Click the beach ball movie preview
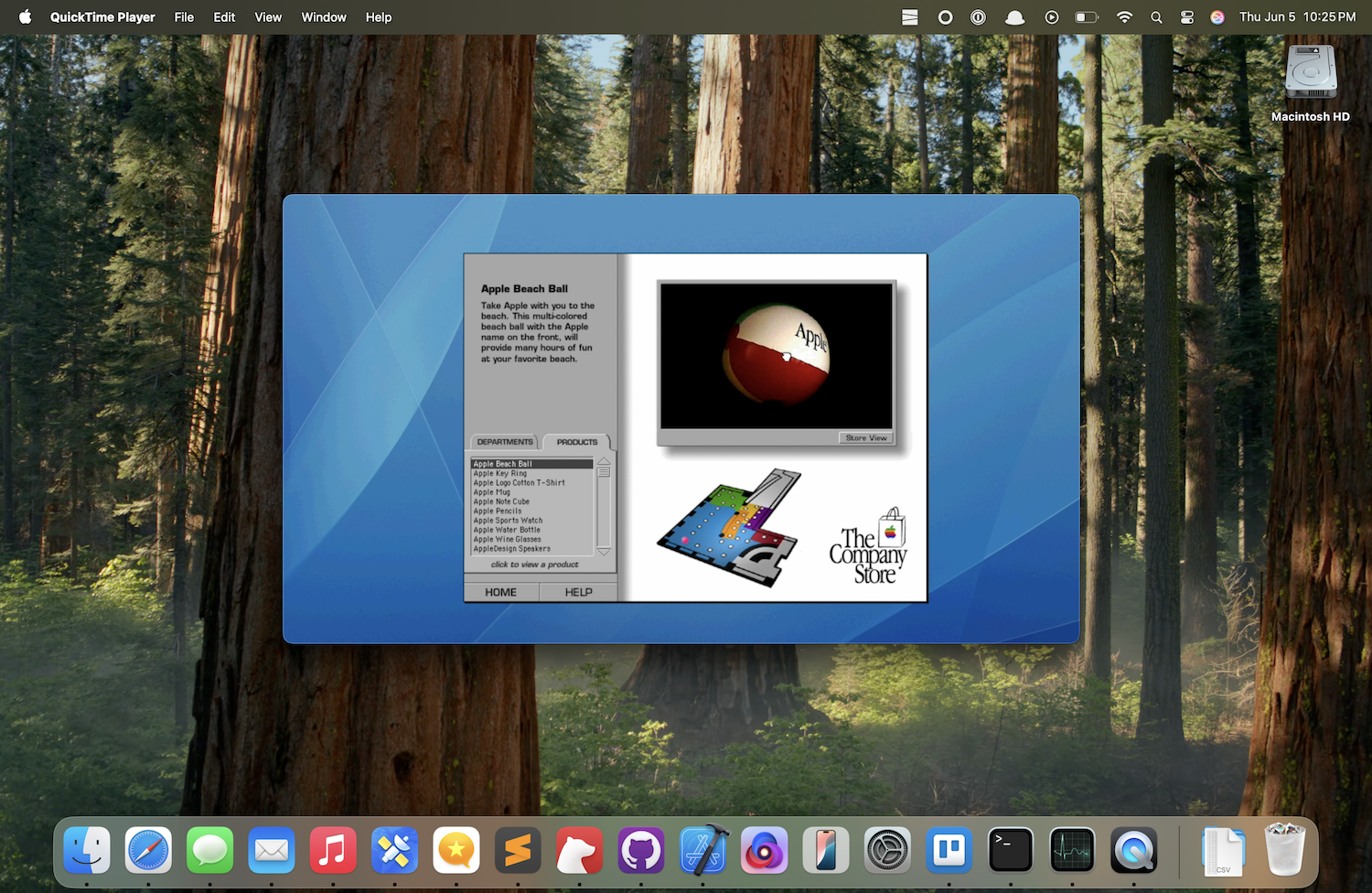 (777, 356)
